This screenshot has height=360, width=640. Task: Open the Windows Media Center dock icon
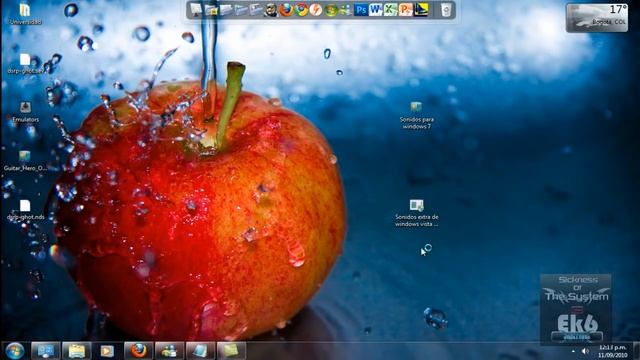tap(331, 10)
